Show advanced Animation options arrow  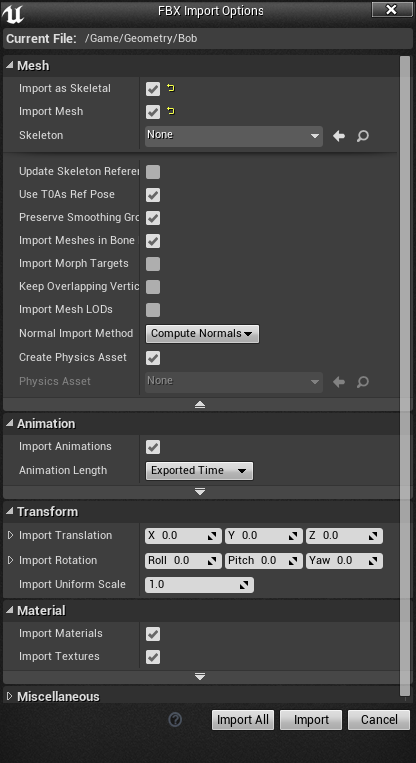click(200, 492)
